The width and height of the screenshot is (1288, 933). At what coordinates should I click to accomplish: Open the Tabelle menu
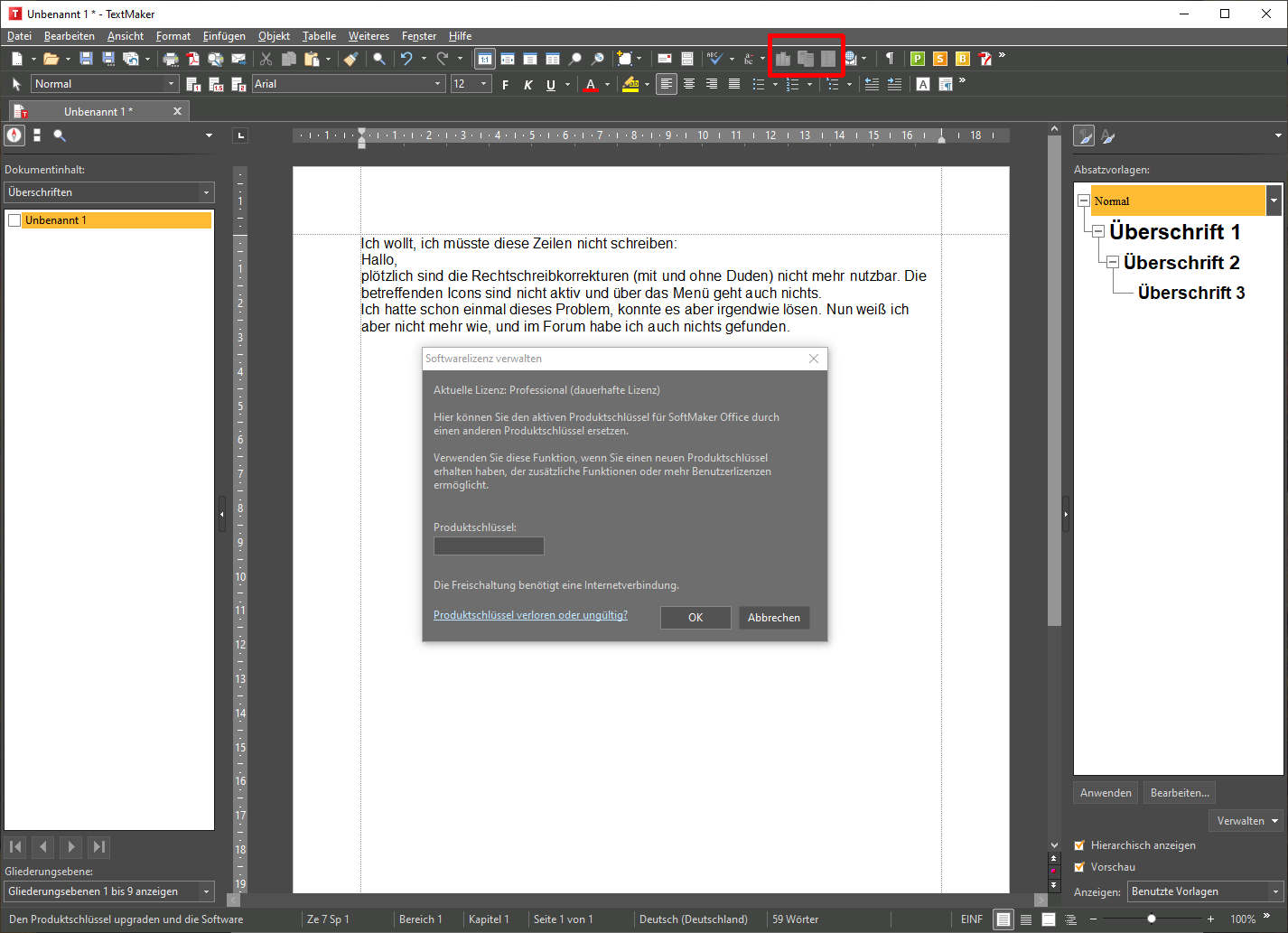(x=319, y=36)
